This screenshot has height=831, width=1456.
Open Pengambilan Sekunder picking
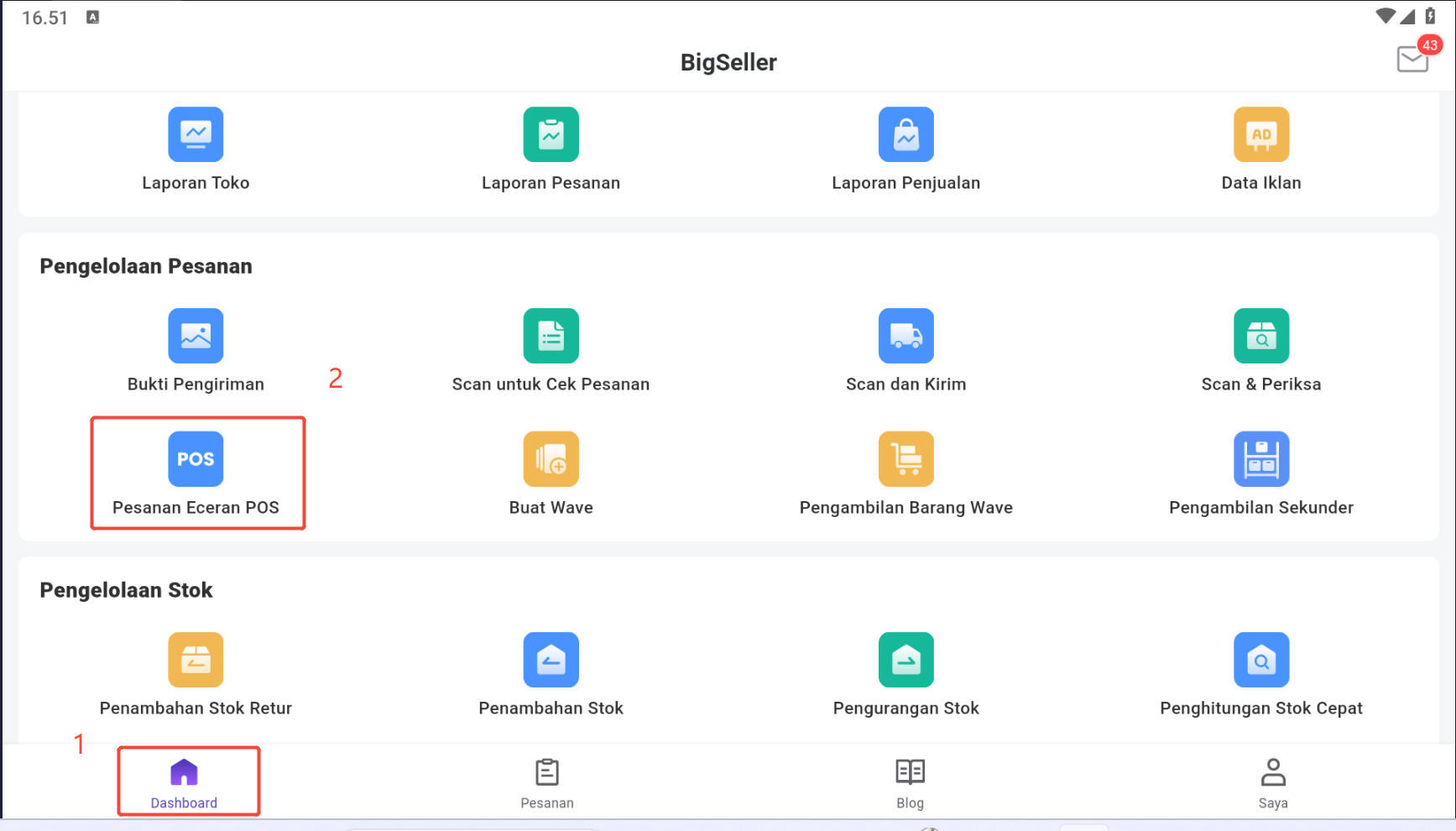point(1260,459)
